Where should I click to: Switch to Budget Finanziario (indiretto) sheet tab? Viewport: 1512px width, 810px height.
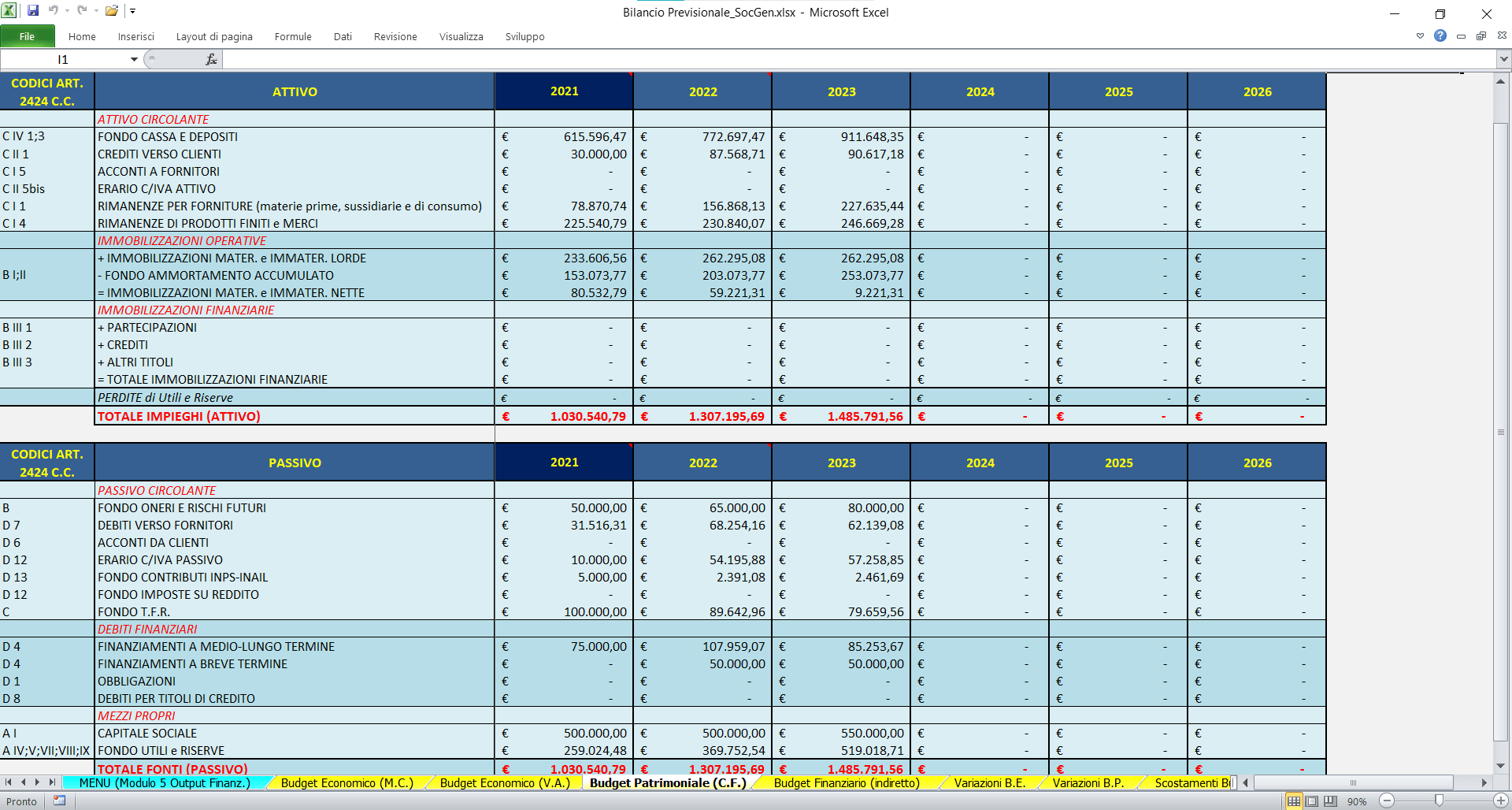(847, 782)
